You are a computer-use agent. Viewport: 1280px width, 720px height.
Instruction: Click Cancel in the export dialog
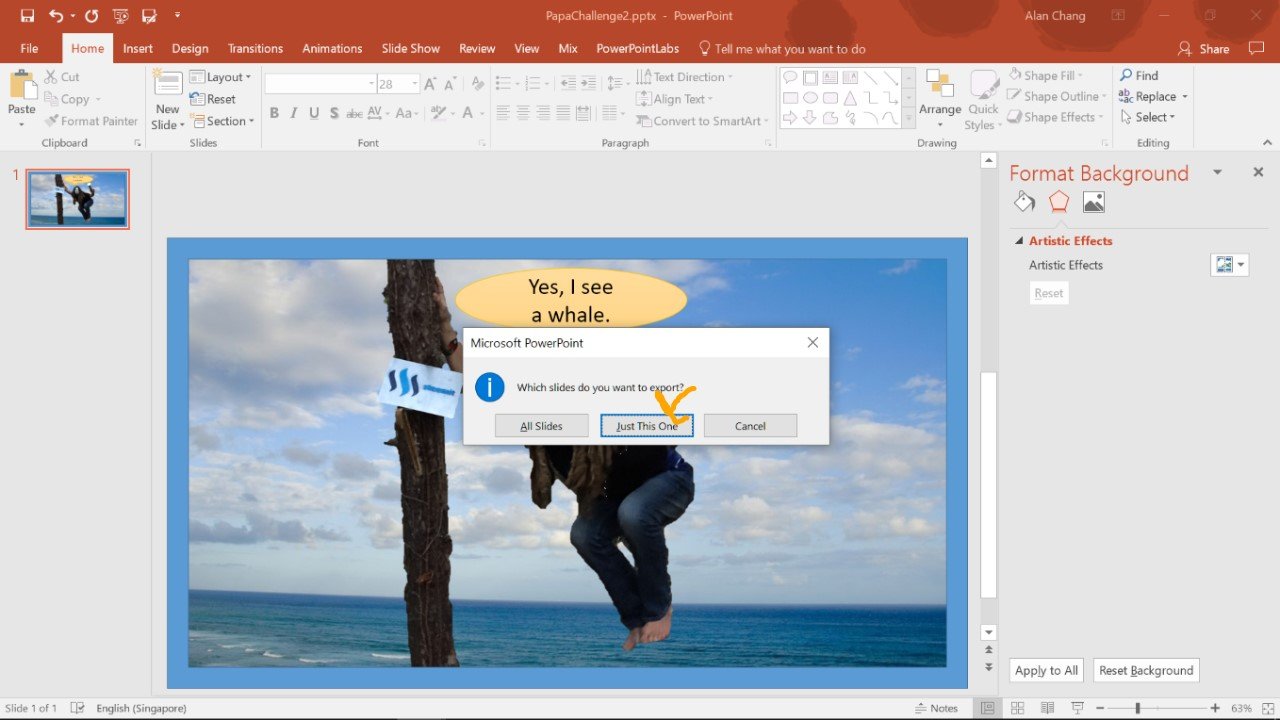[750, 426]
